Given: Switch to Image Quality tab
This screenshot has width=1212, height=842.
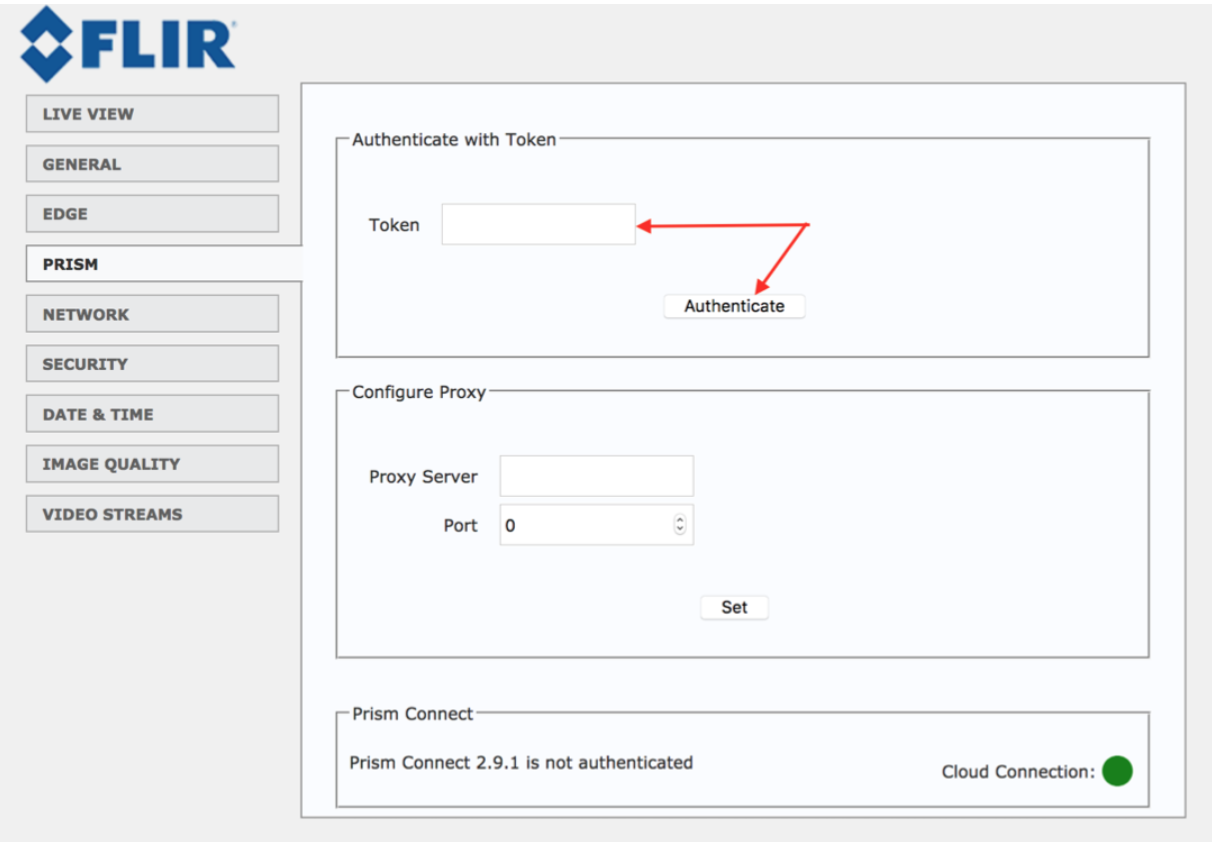Looking at the screenshot, I should pos(152,464).
